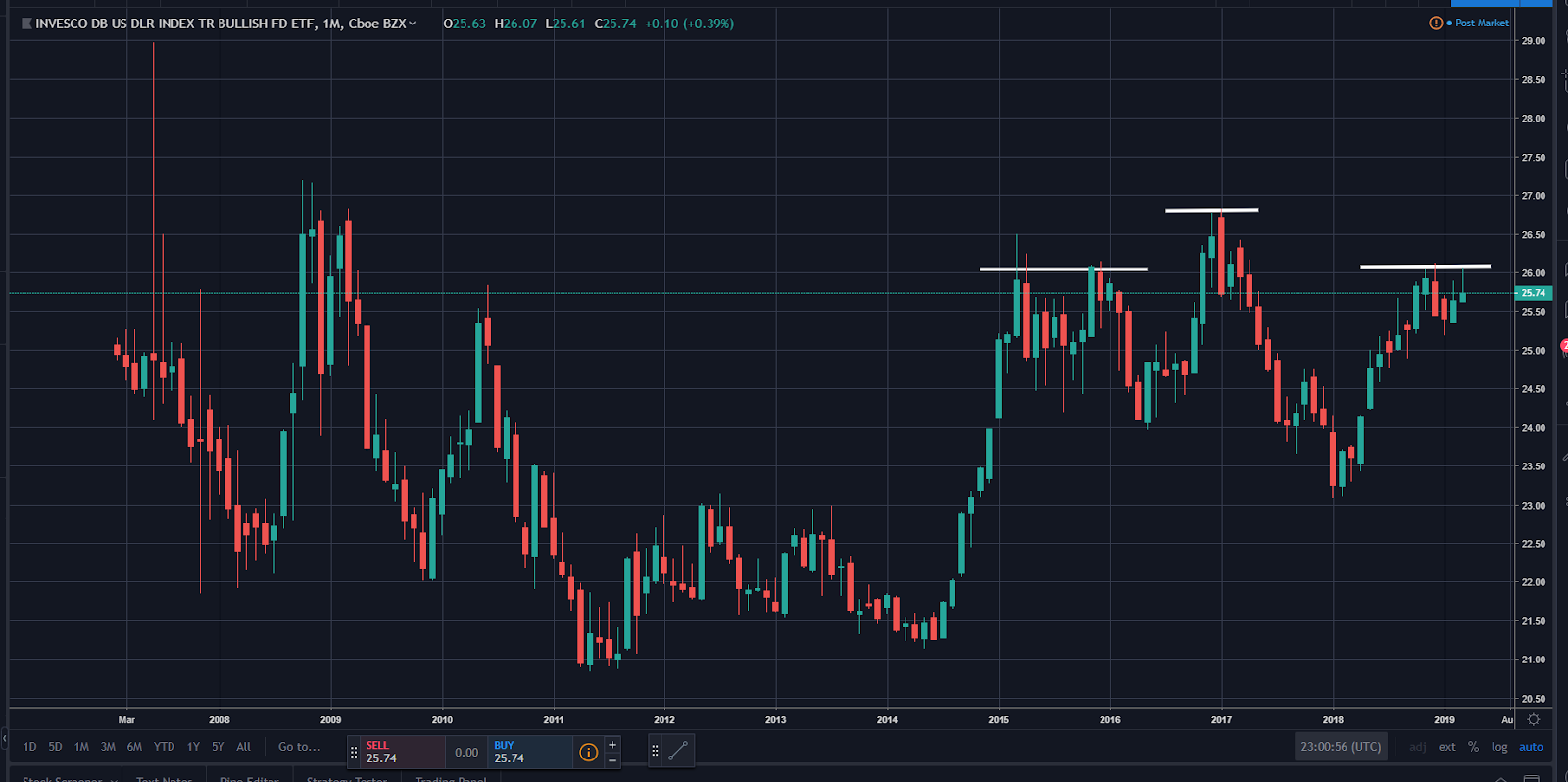Expand the left sidebar arrow
This screenshot has width=1568, height=782.
pyautogui.click(x=5, y=737)
